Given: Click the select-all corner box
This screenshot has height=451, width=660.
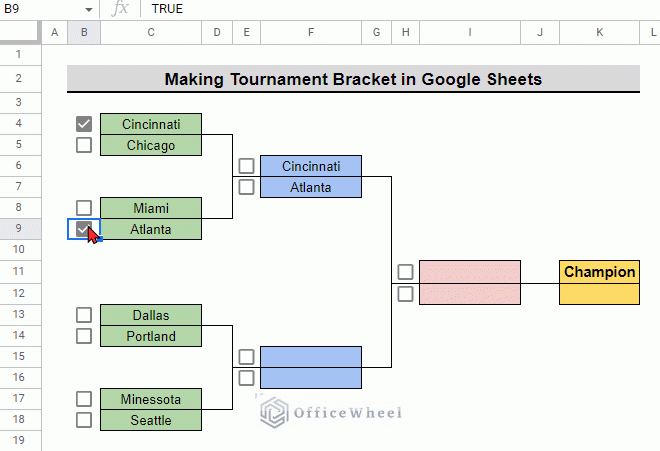Looking at the screenshot, I should click(x=21, y=32).
